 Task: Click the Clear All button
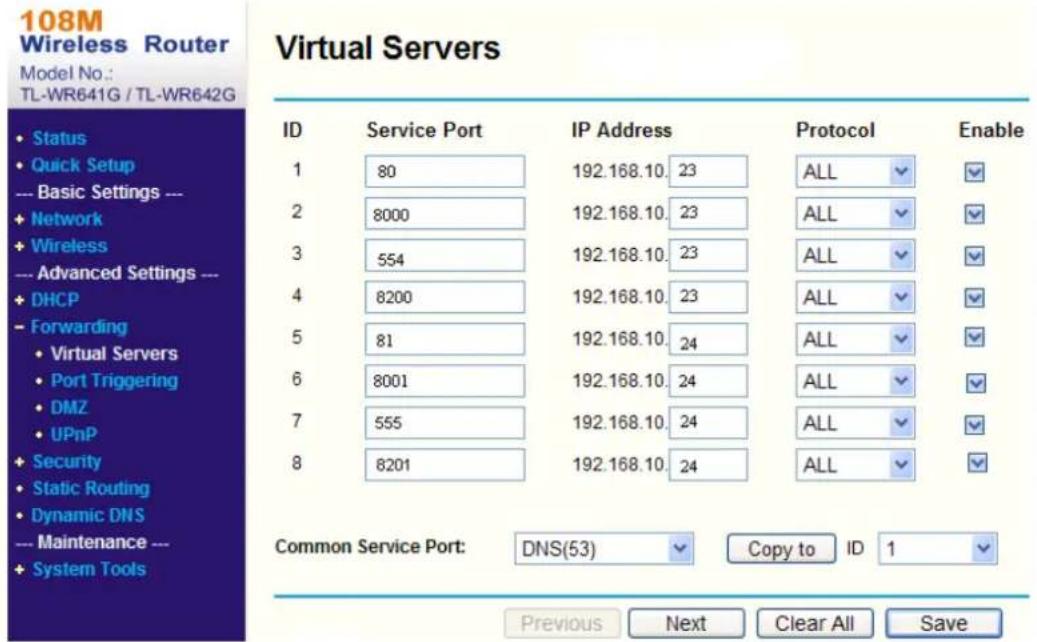click(814, 623)
